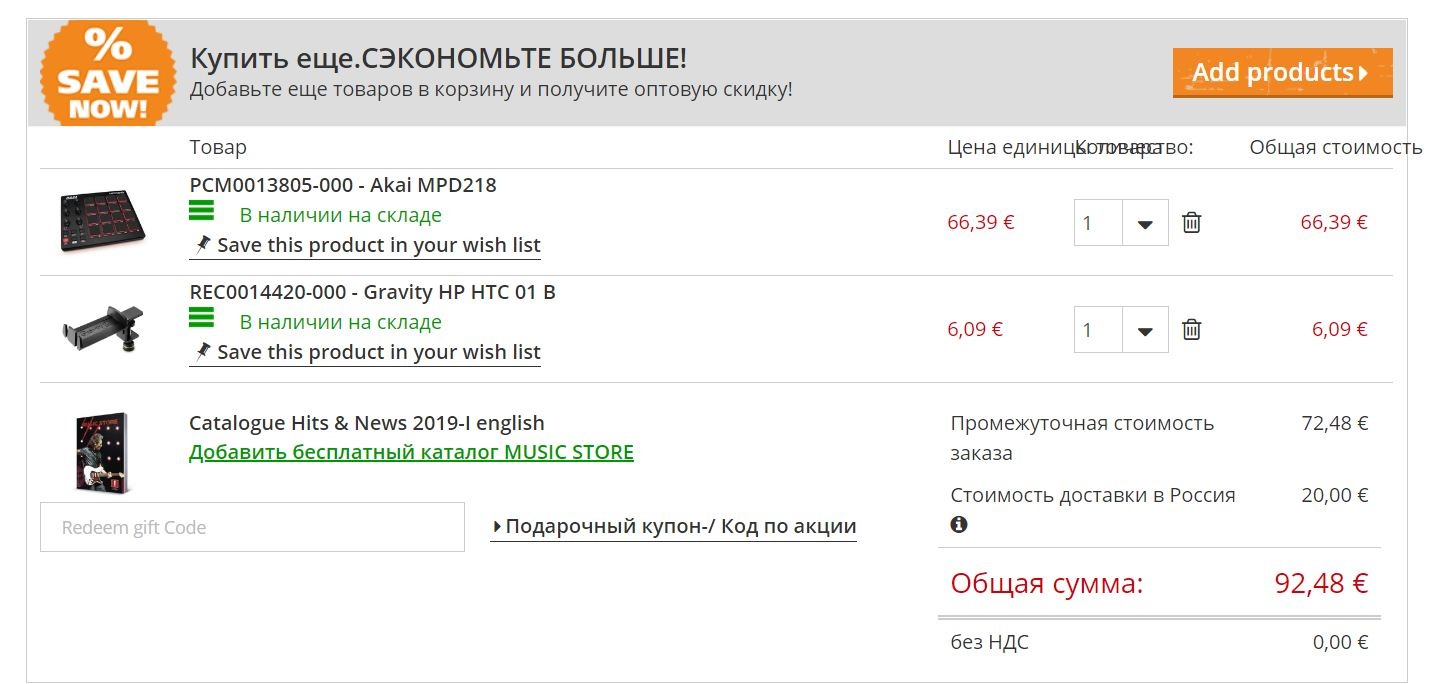Click the Akai MPD218 availability bars icon

(x=202, y=211)
